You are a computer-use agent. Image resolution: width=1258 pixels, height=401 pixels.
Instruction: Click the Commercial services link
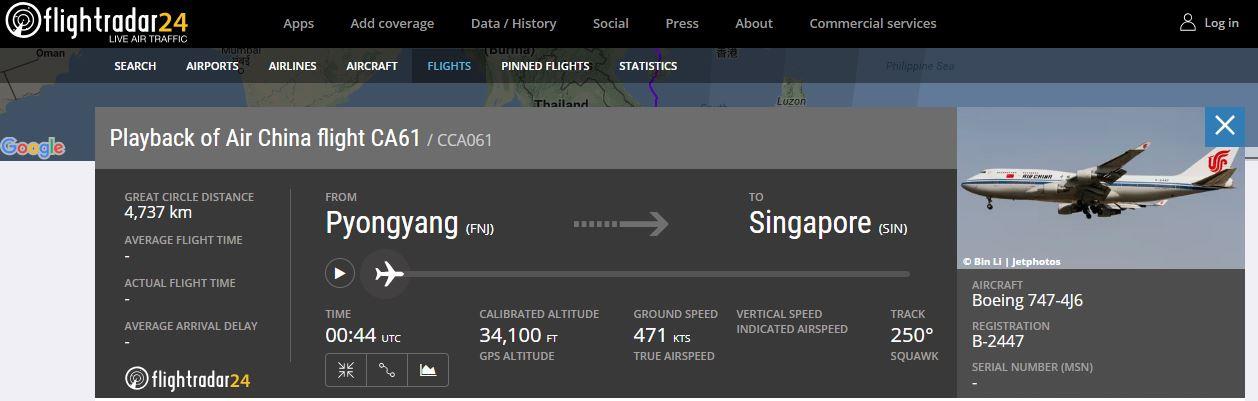(x=873, y=23)
